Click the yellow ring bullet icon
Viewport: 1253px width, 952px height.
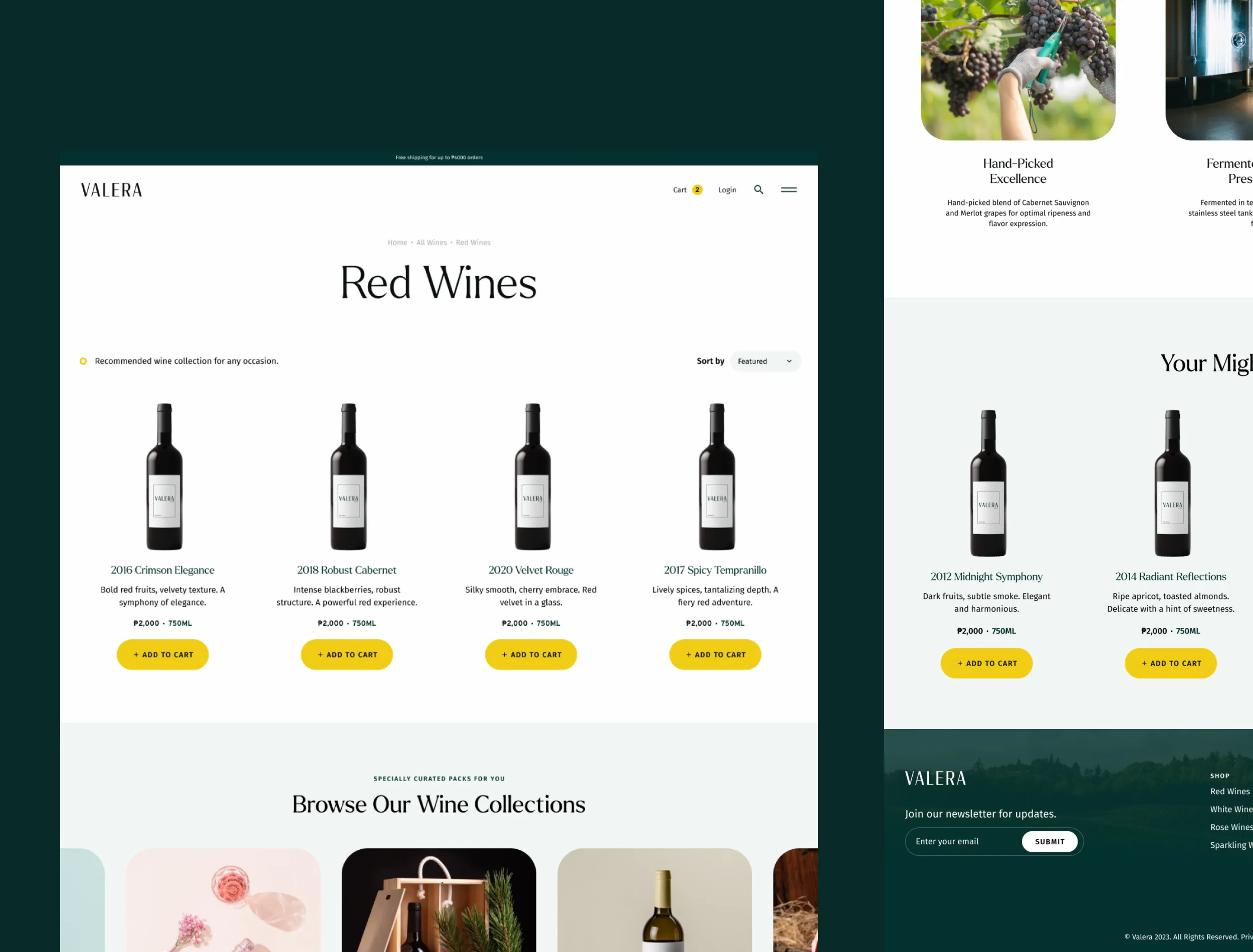(x=83, y=361)
